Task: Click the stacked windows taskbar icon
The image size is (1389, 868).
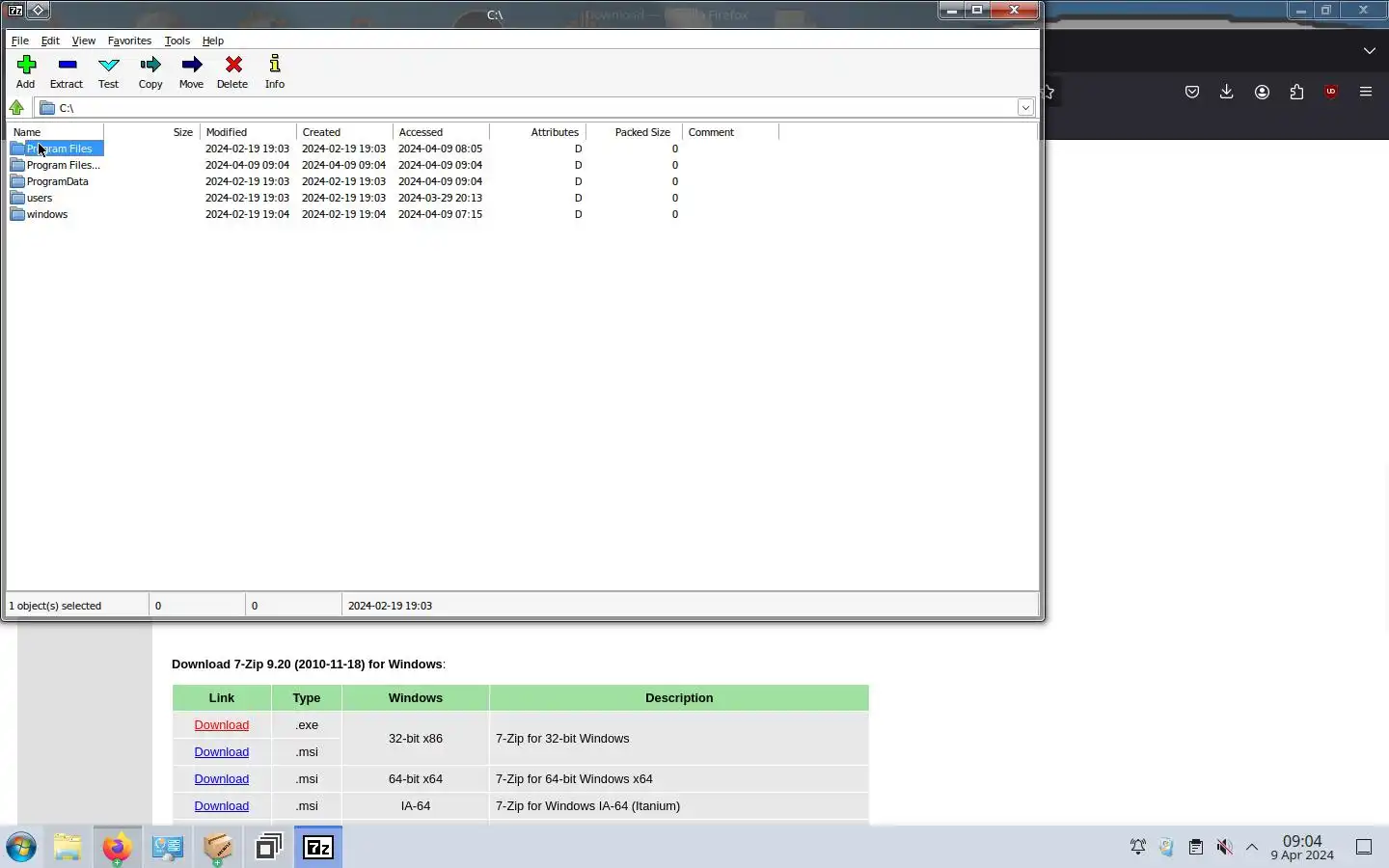Action: [x=268, y=847]
